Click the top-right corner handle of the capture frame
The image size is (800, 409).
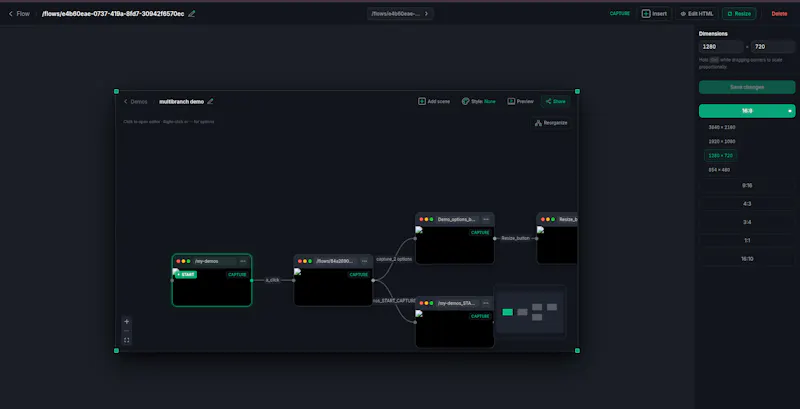(578, 91)
